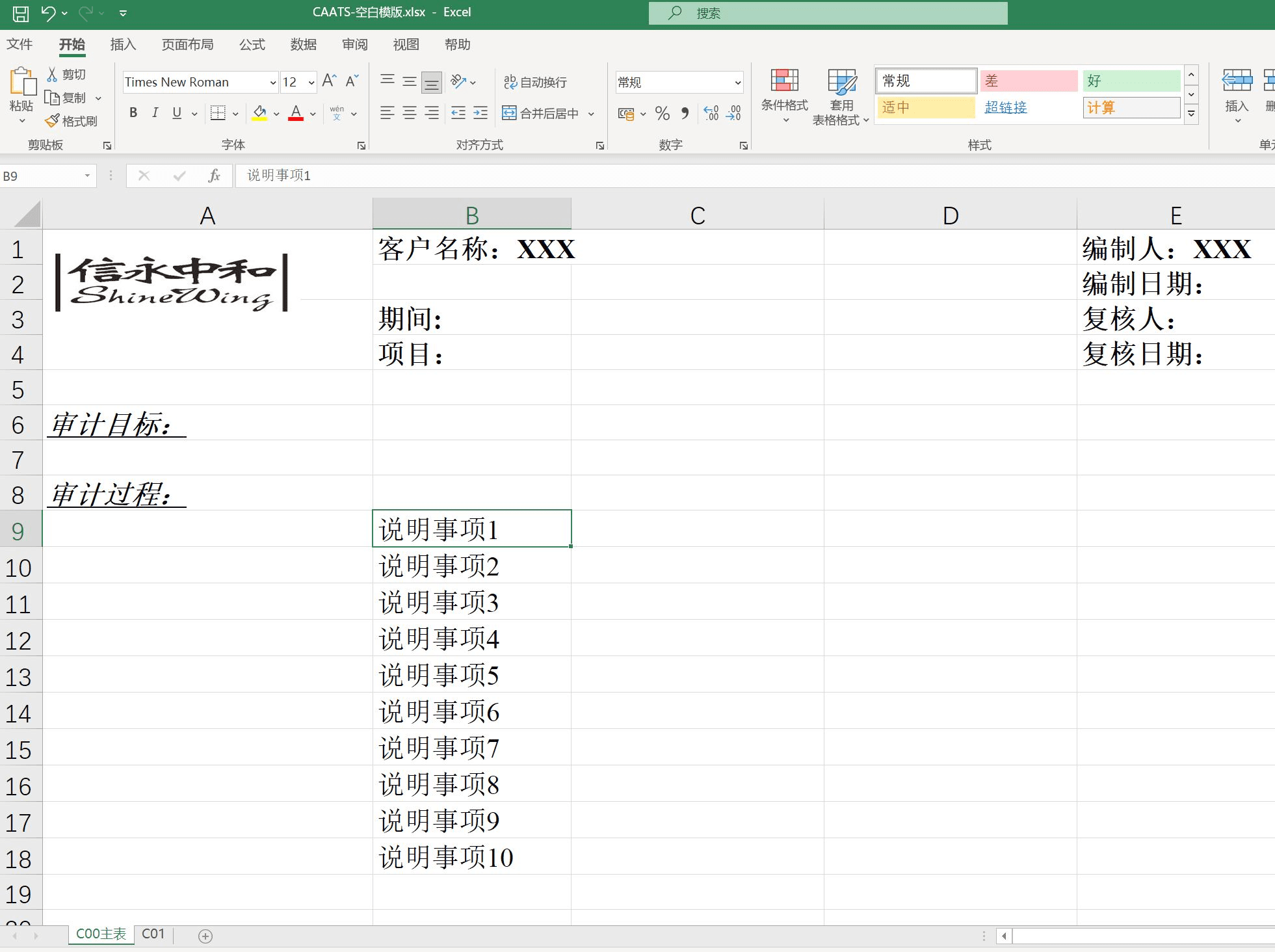
Task: Click decrease indent icon
Action: (458, 113)
